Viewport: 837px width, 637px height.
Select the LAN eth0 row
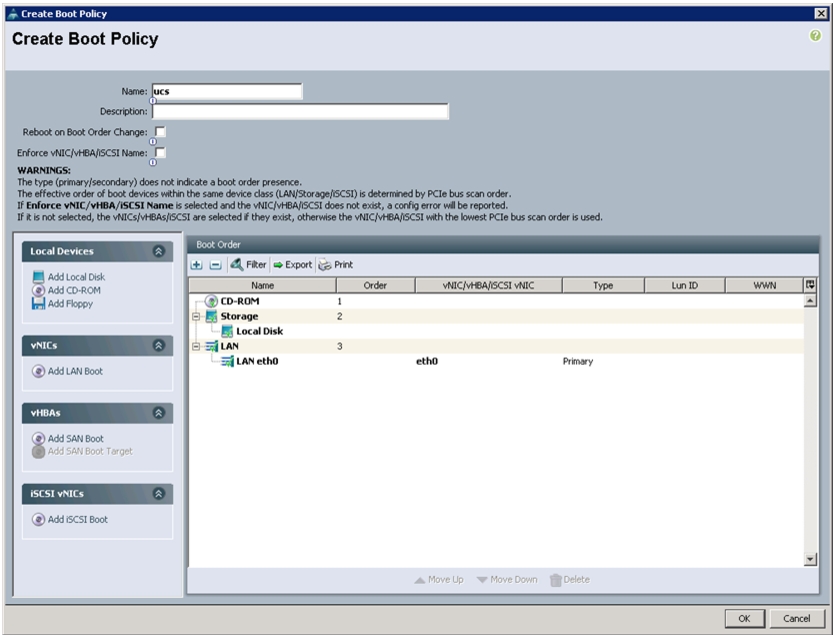496,361
